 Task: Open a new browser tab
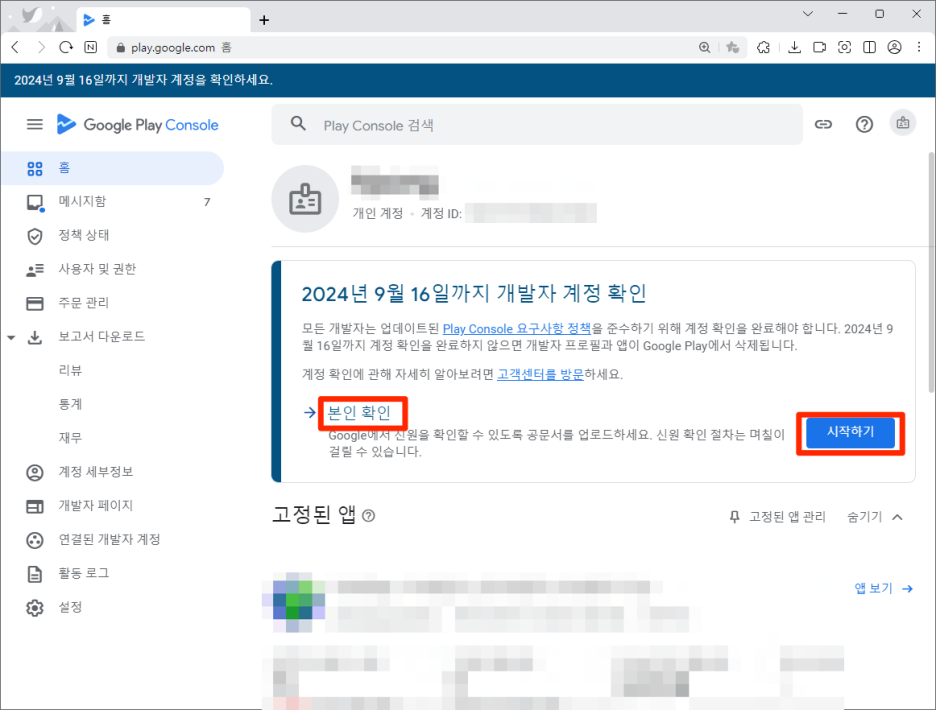[264, 20]
